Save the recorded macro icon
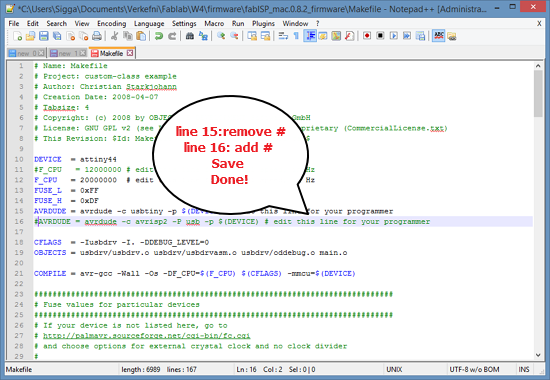The width and height of the screenshot is (550, 380). point(420,36)
